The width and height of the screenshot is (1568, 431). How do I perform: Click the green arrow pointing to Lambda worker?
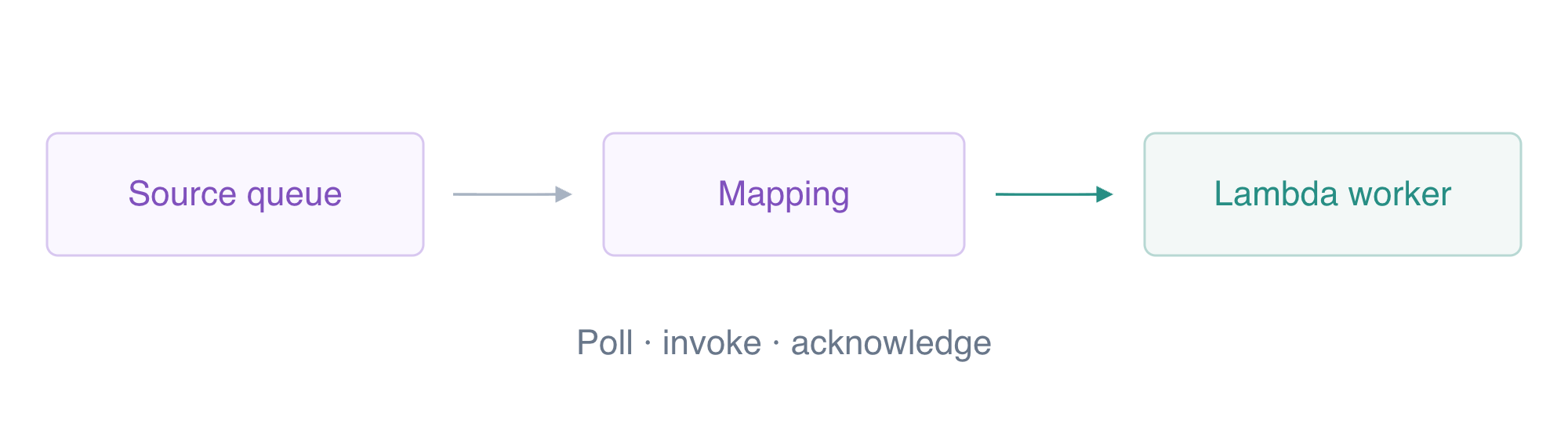point(1054,194)
